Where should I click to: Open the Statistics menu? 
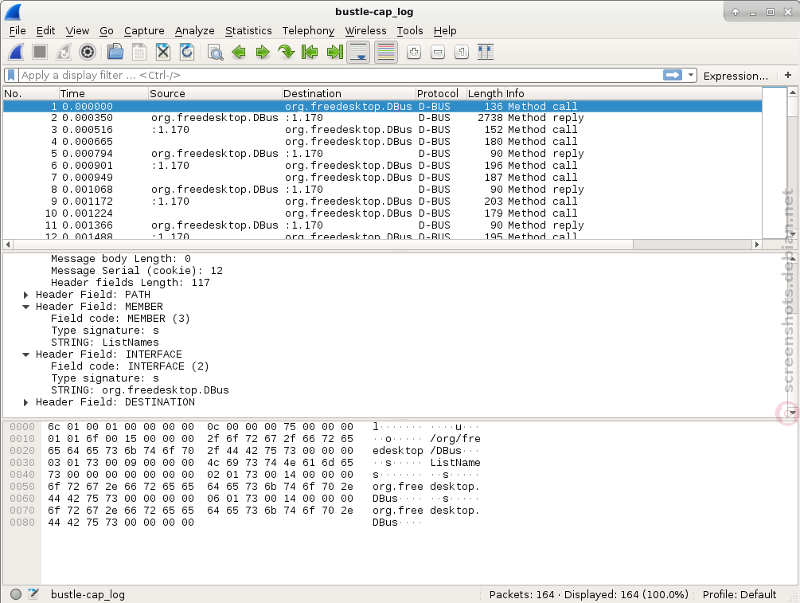pyautogui.click(x=248, y=31)
